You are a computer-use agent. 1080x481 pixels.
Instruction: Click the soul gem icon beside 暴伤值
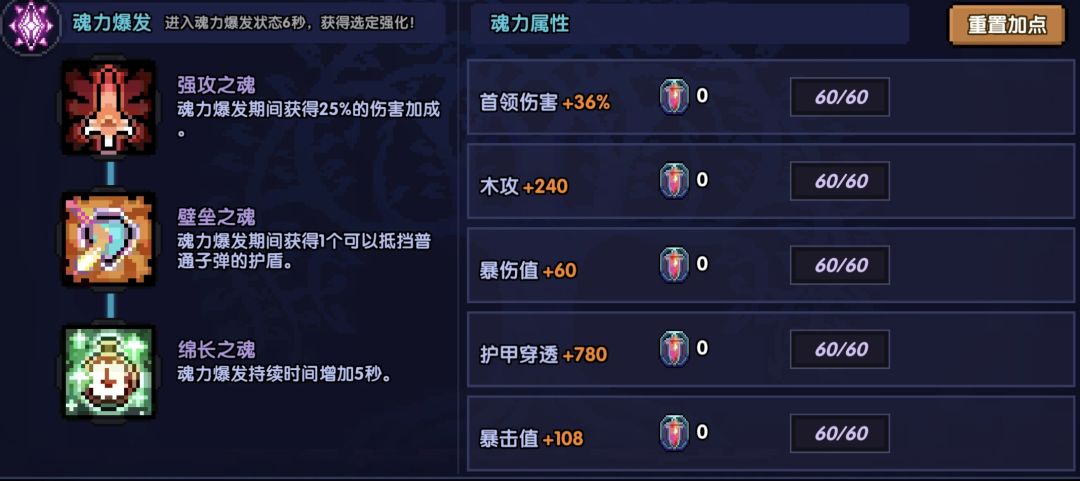(x=675, y=265)
